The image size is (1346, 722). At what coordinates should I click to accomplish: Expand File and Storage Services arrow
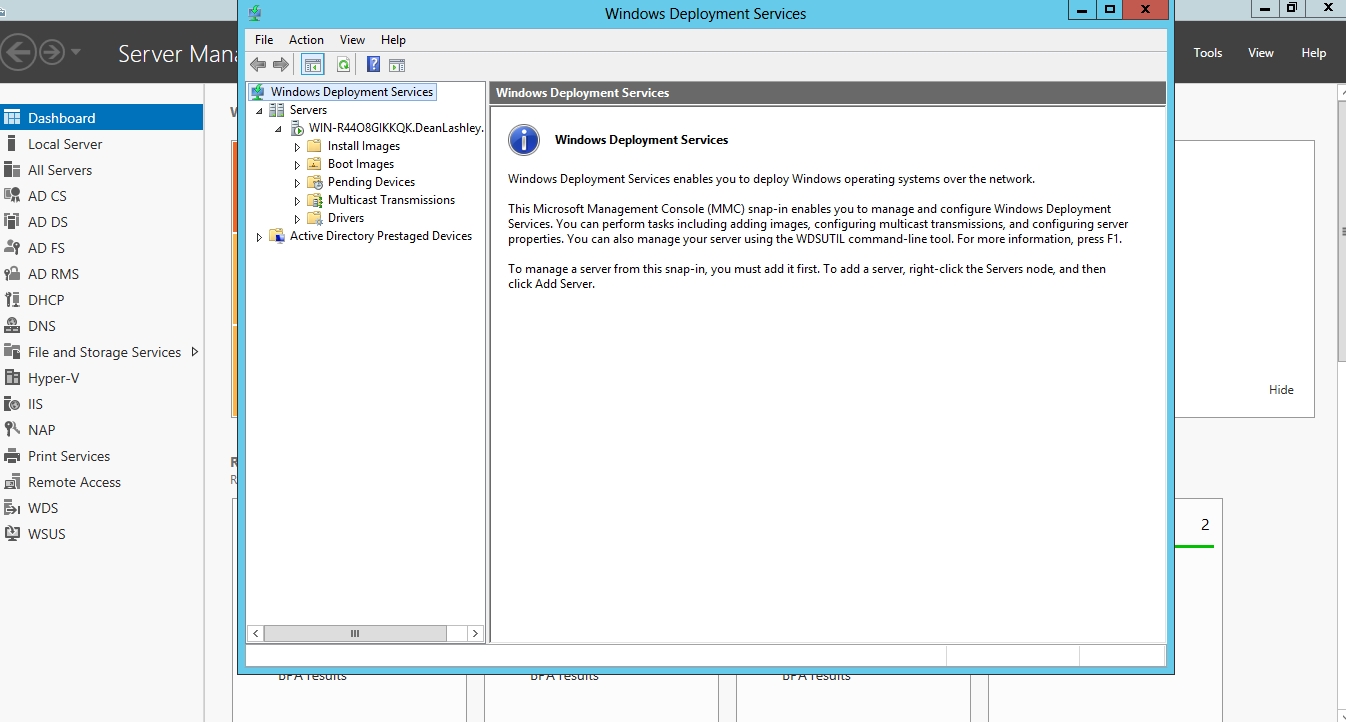pyautogui.click(x=194, y=352)
